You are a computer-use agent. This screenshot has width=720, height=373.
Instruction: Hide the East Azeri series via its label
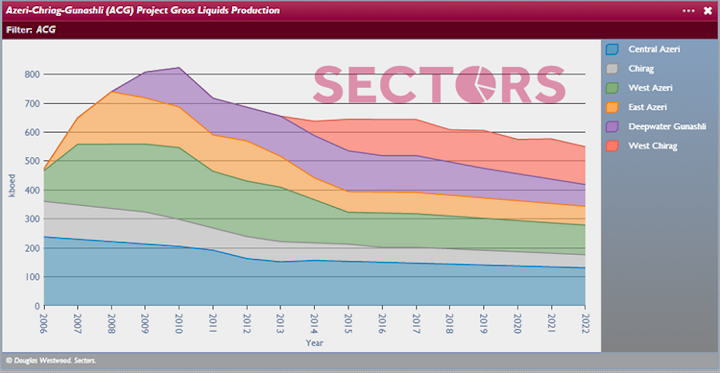click(x=647, y=107)
